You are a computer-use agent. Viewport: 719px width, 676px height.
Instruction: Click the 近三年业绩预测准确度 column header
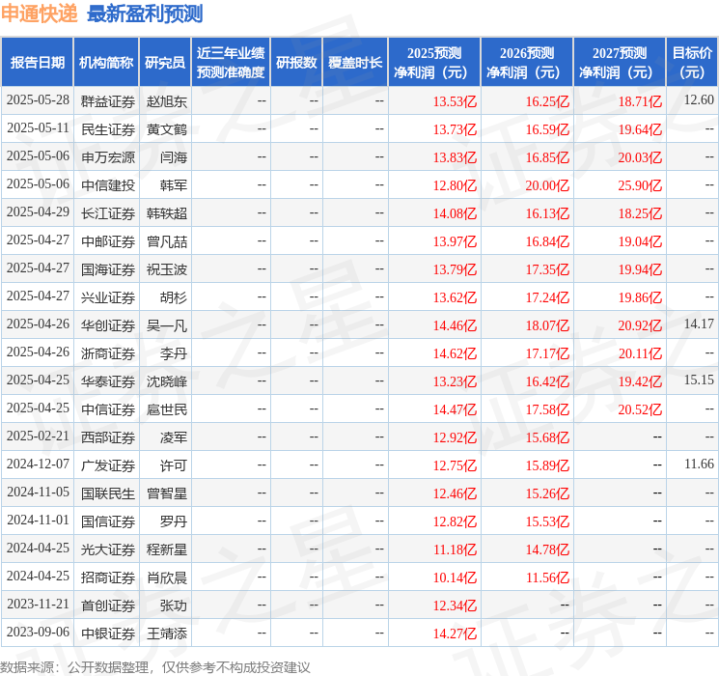[x=231, y=62]
